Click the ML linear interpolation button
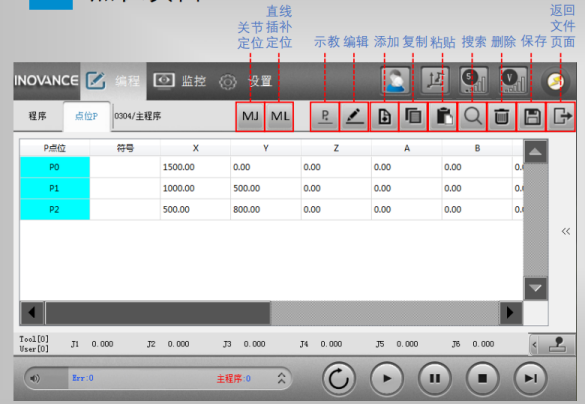The width and height of the screenshot is (585, 404). [x=279, y=116]
